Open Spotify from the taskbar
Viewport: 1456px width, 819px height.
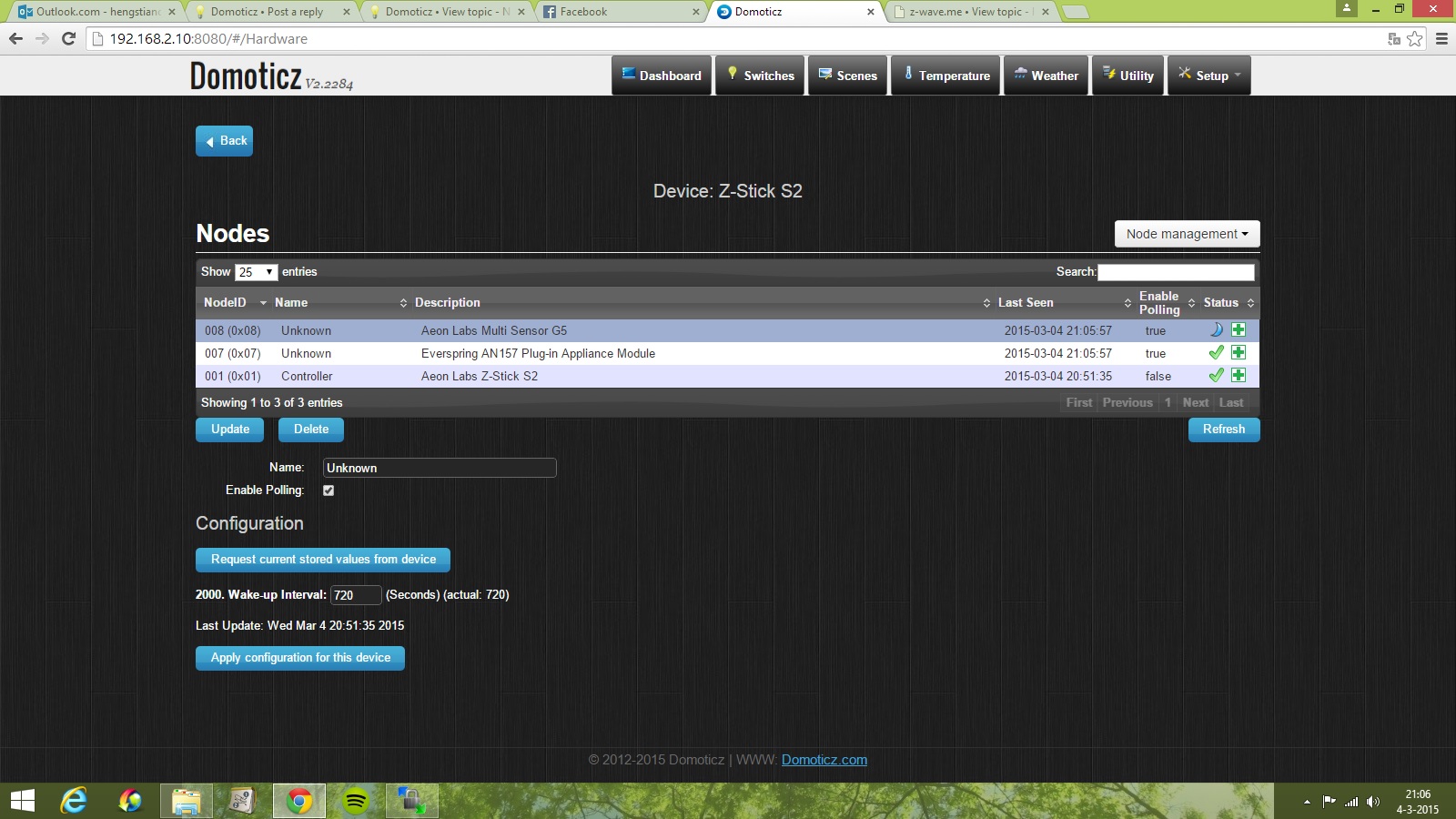point(356,801)
